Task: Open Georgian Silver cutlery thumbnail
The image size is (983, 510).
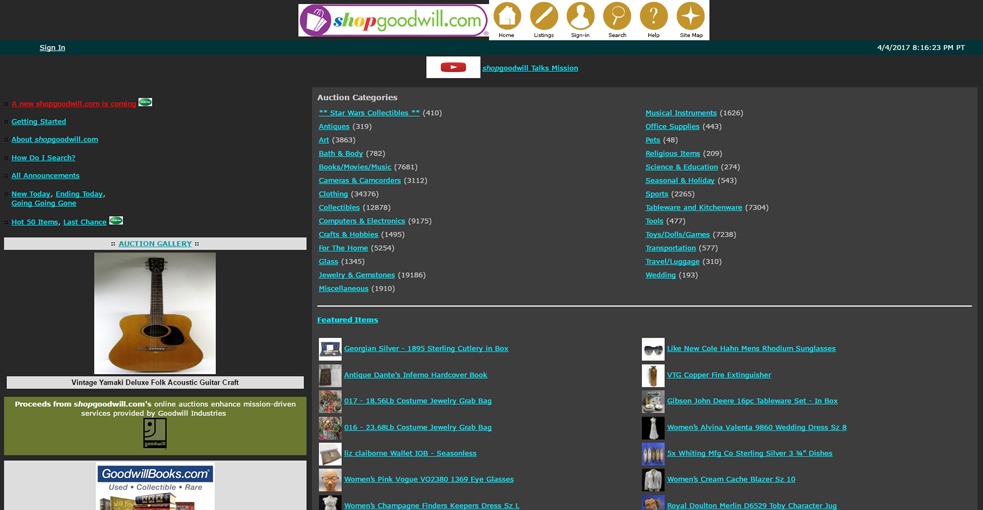Action: (330, 349)
